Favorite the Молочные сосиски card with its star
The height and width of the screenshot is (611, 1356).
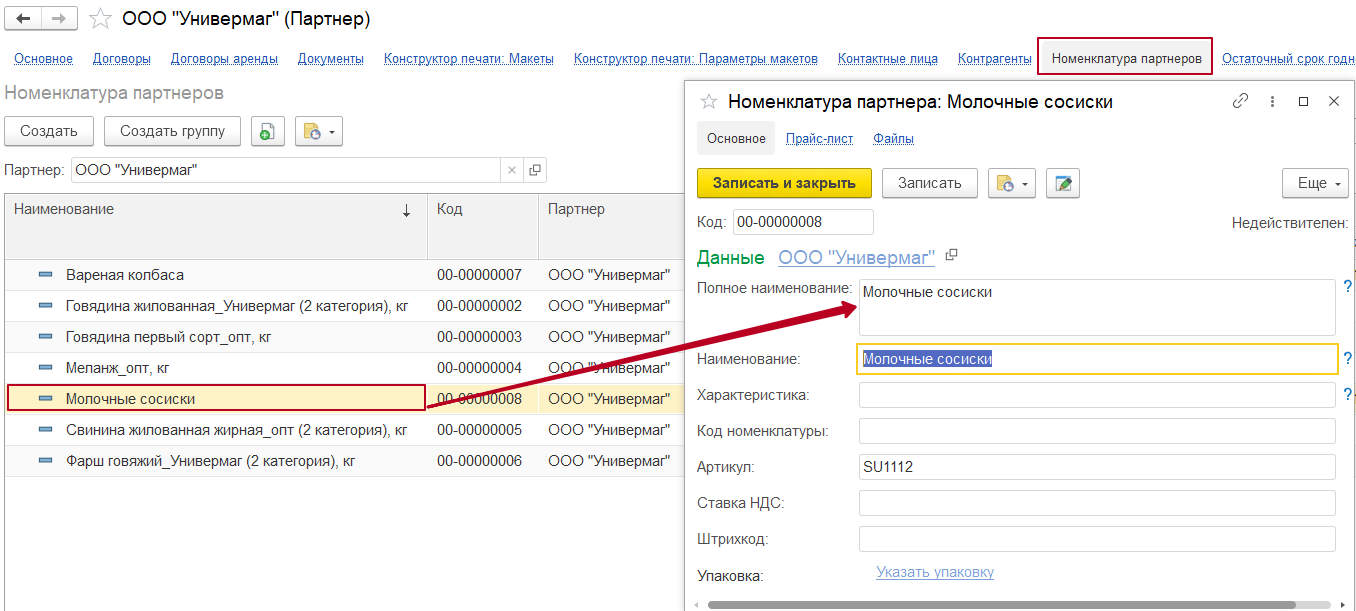(x=709, y=102)
